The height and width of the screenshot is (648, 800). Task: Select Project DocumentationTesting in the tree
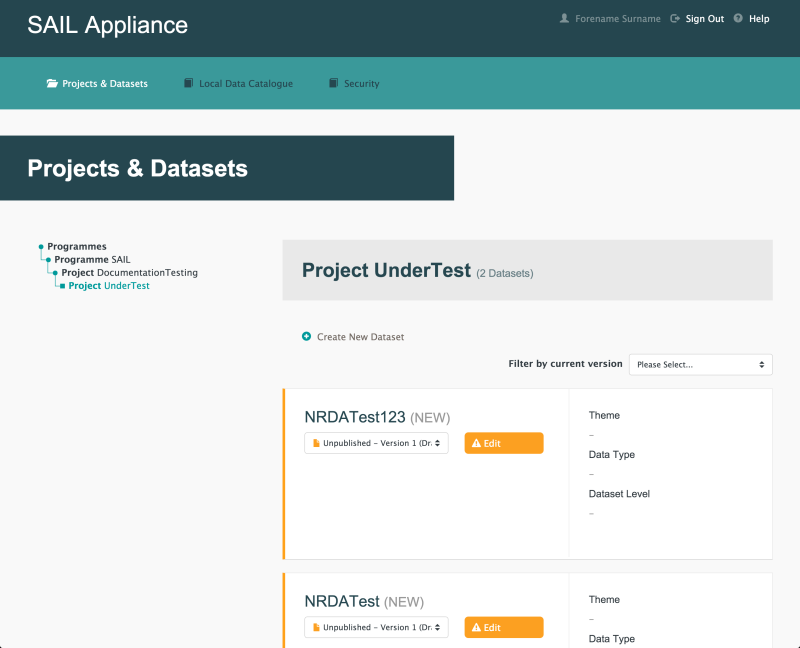[131, 272]
